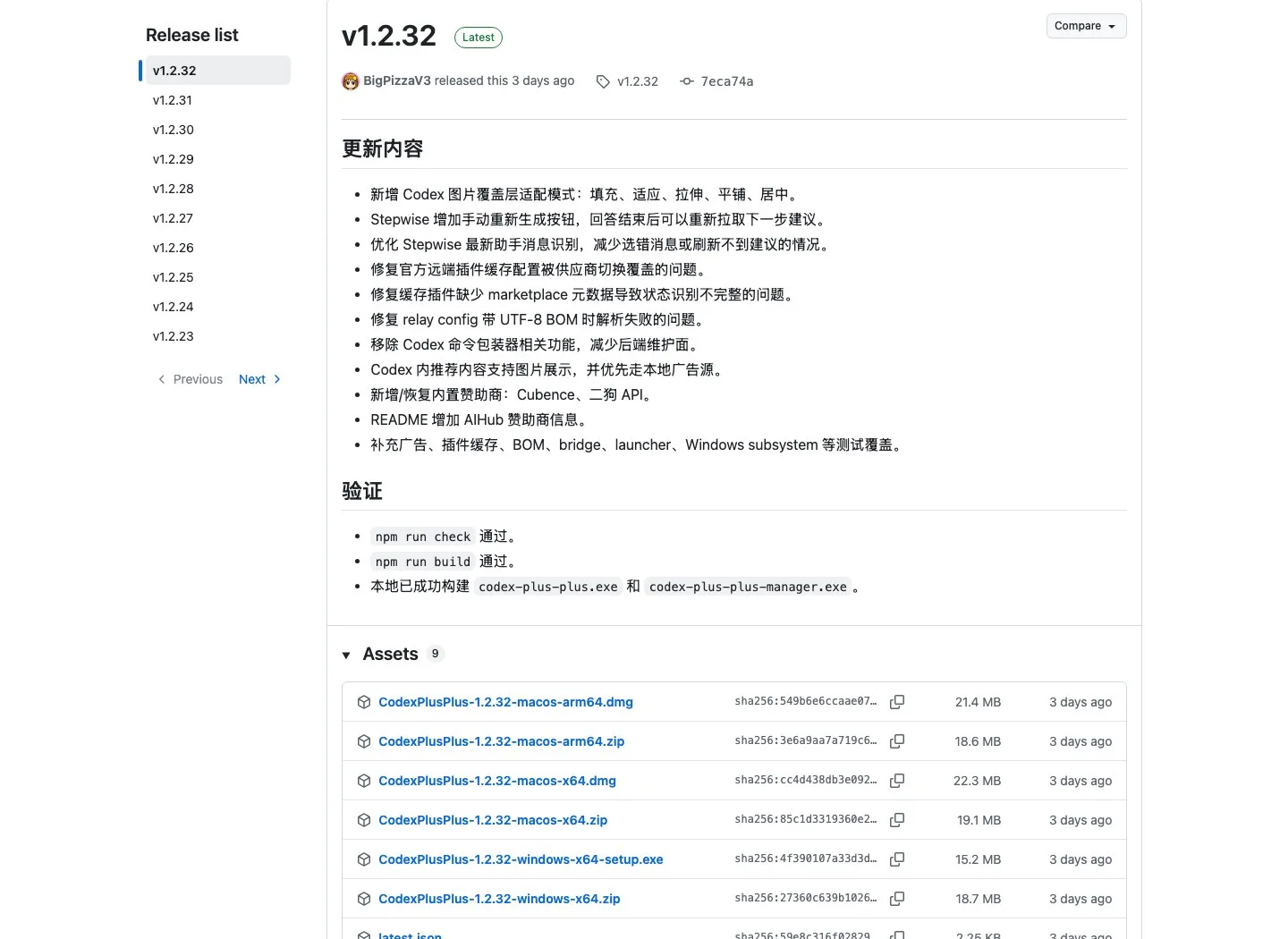1288x939 pixels.
Task: Download CodexPlusPlus-1.2.32-macos-x64.zip
Action: click(x=493, y=820)
